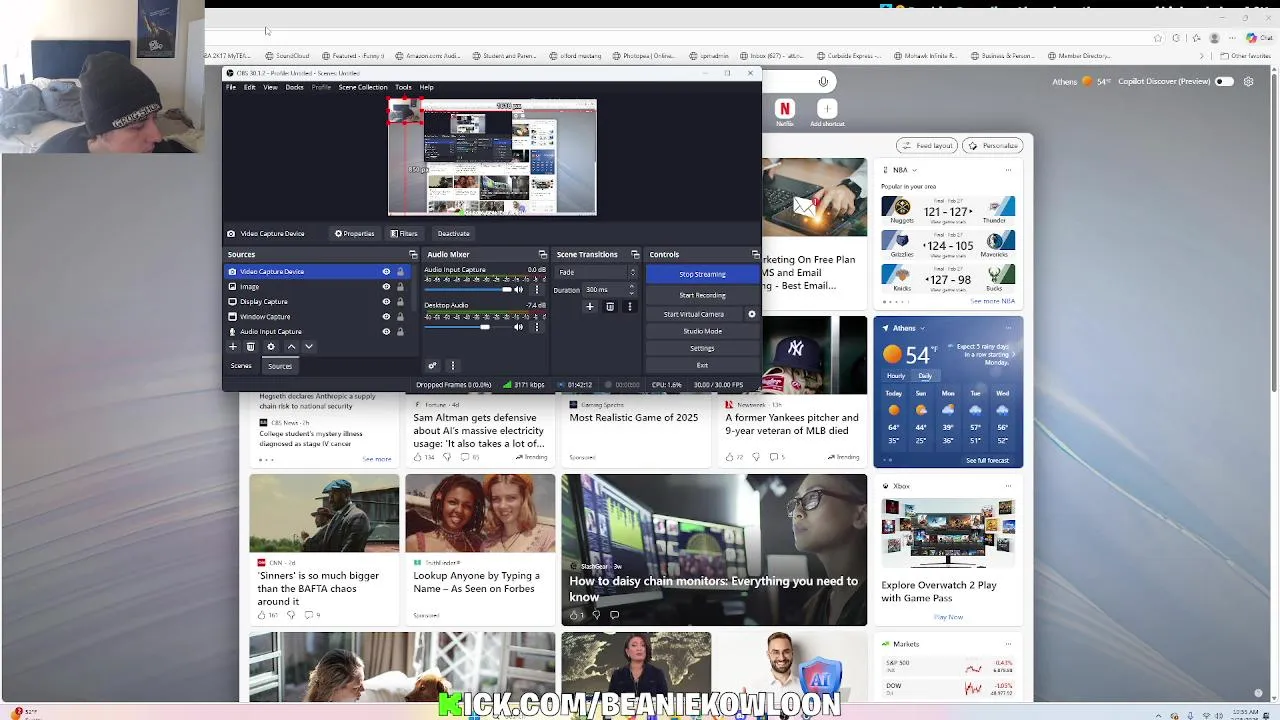The image size is (1280, 720).
Task: Toggle the lock on the Image source
Action: point(400,287)
